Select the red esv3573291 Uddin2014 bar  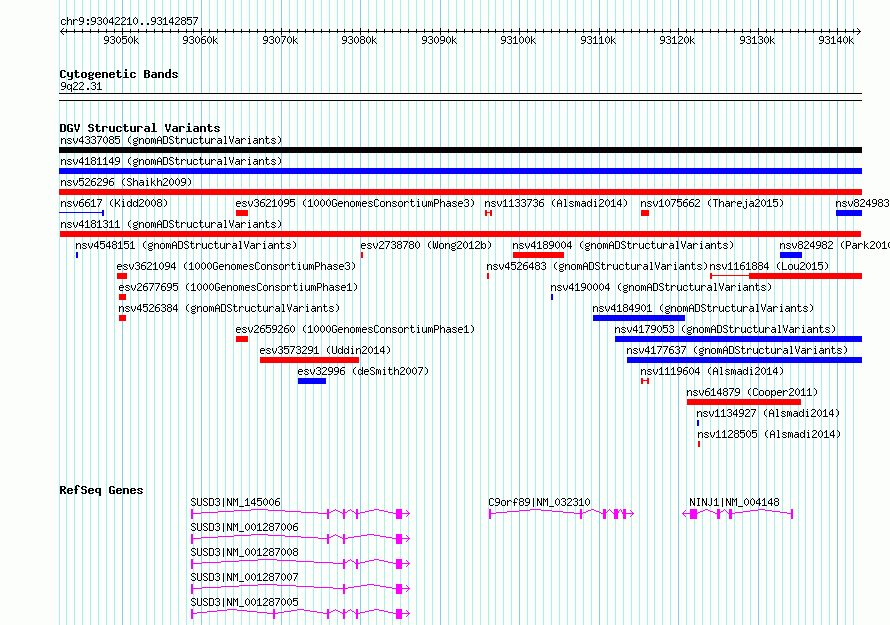pos(309,360)
